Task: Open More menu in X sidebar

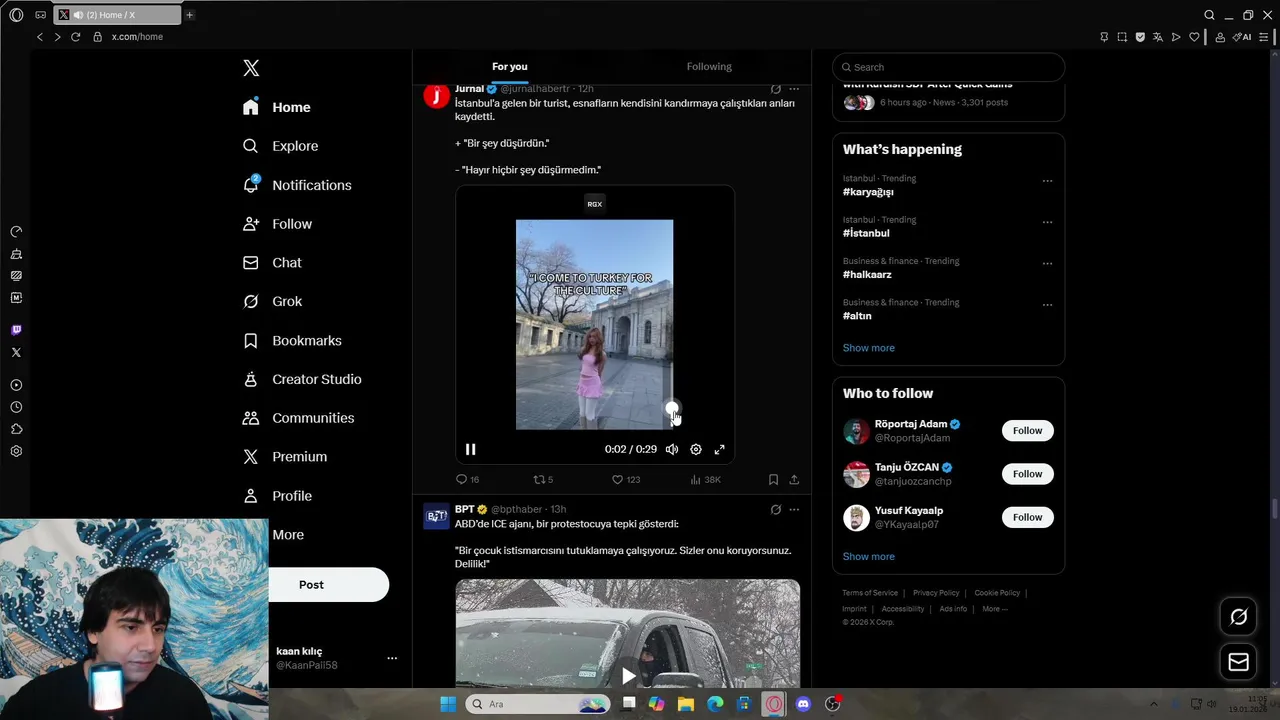Action: pos(288,535)
